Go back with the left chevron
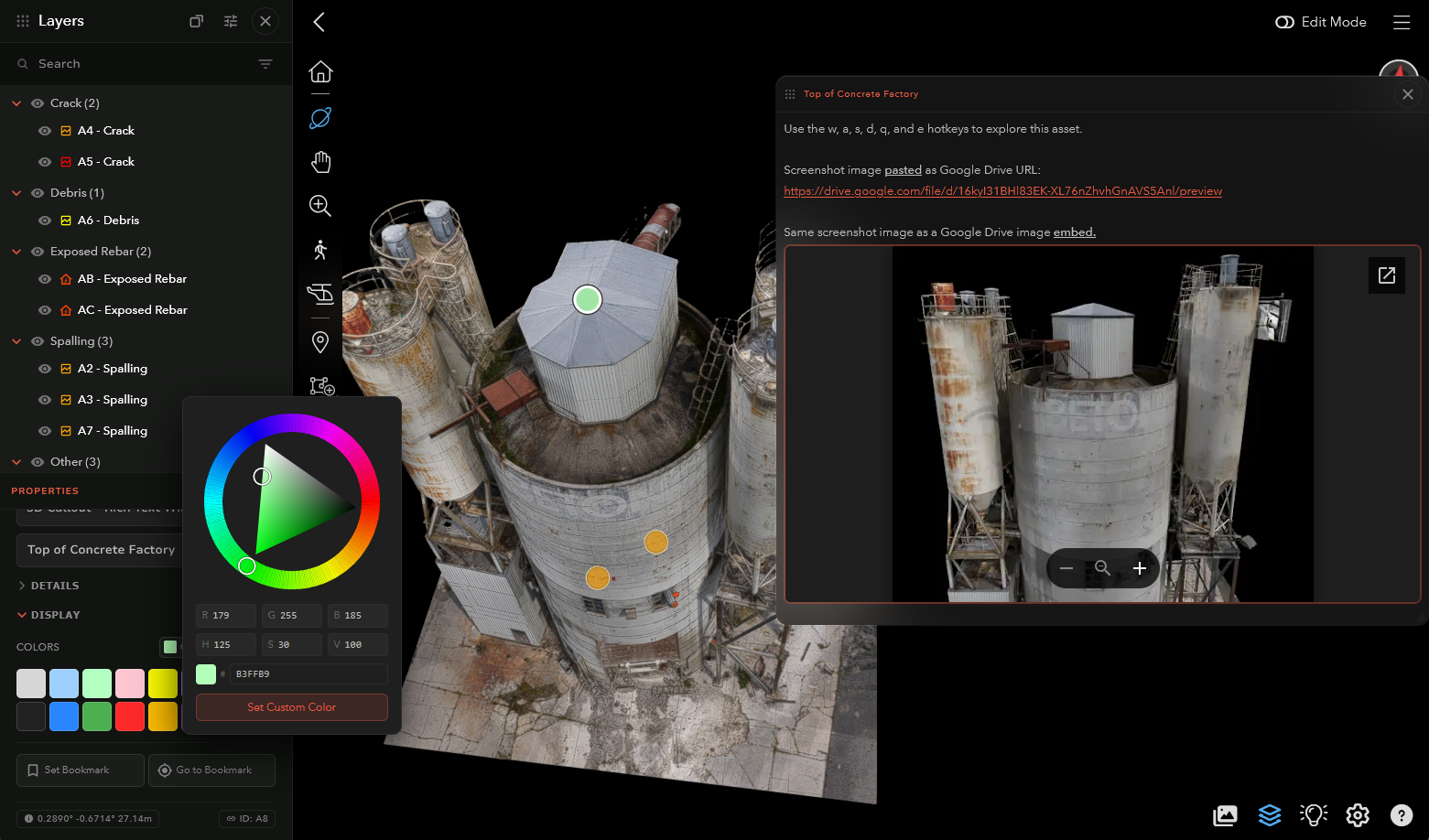1429x840 pixels. (319, 22)
